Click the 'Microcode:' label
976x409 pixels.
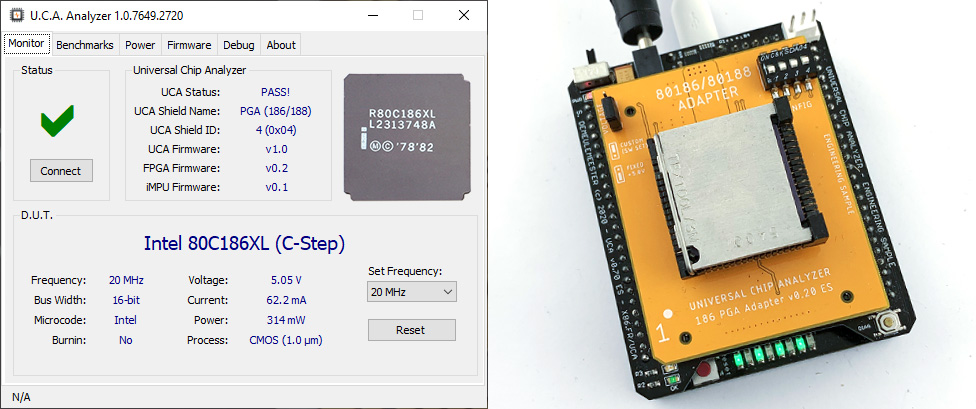[60, 320]
